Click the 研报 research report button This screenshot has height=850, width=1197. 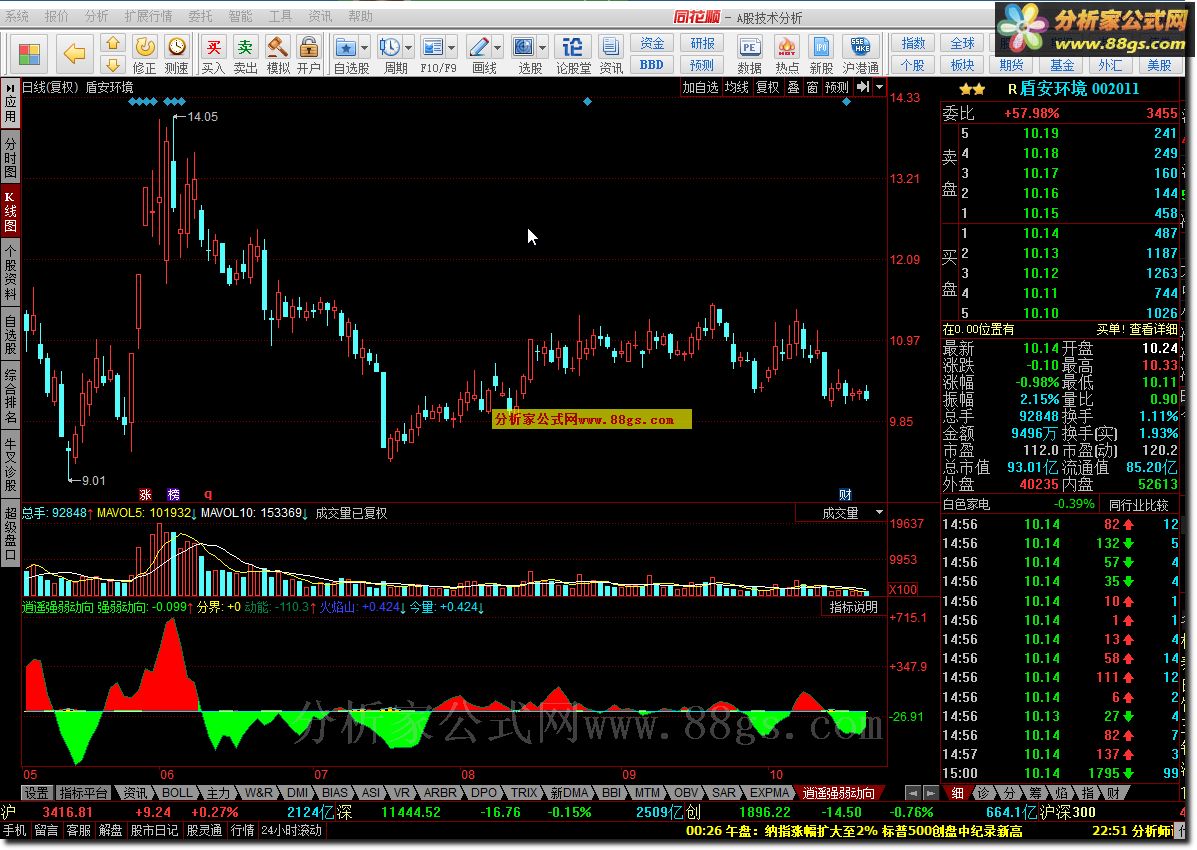pos(702,44)
